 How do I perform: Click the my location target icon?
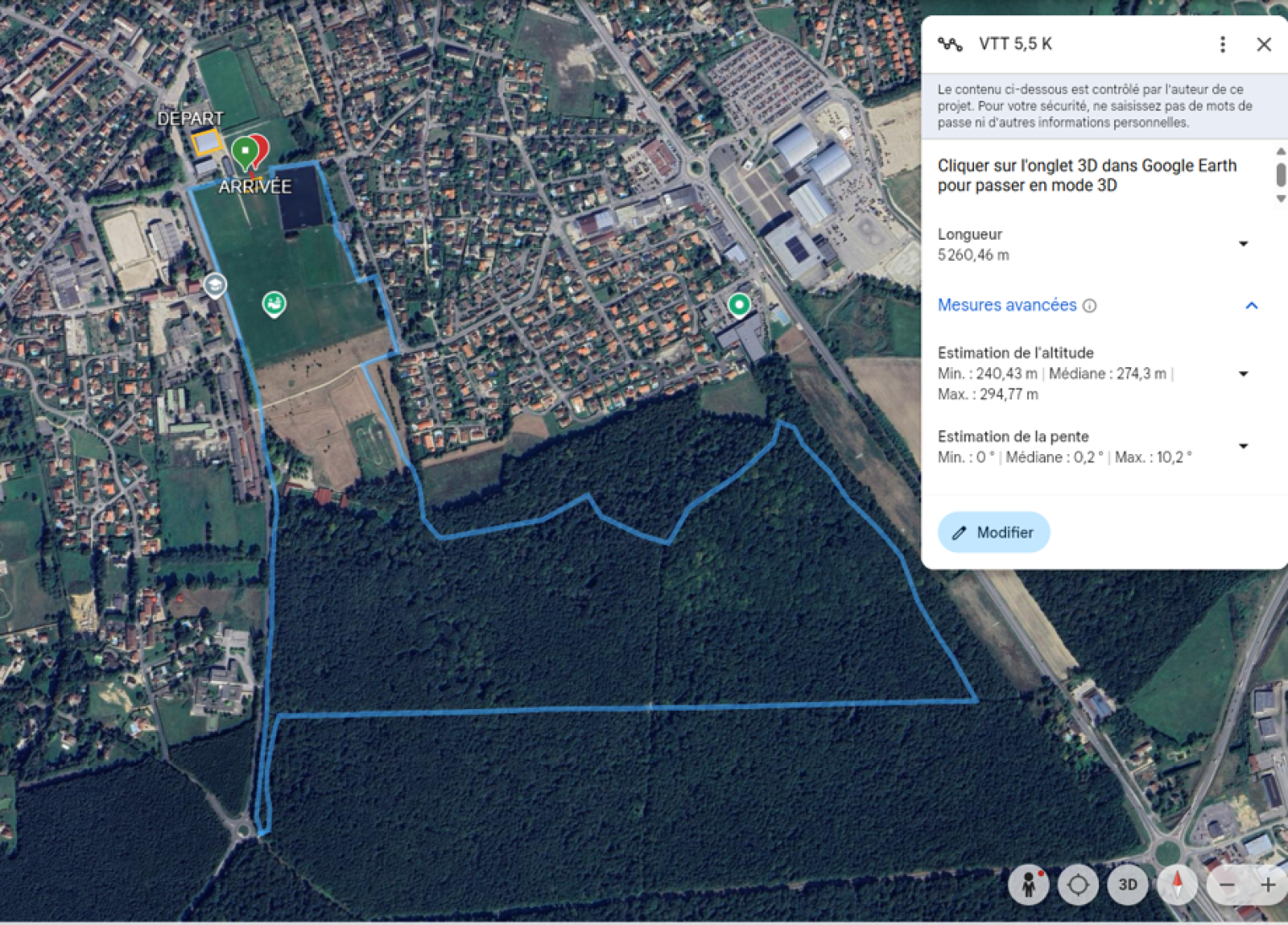tap(1078, 885)
